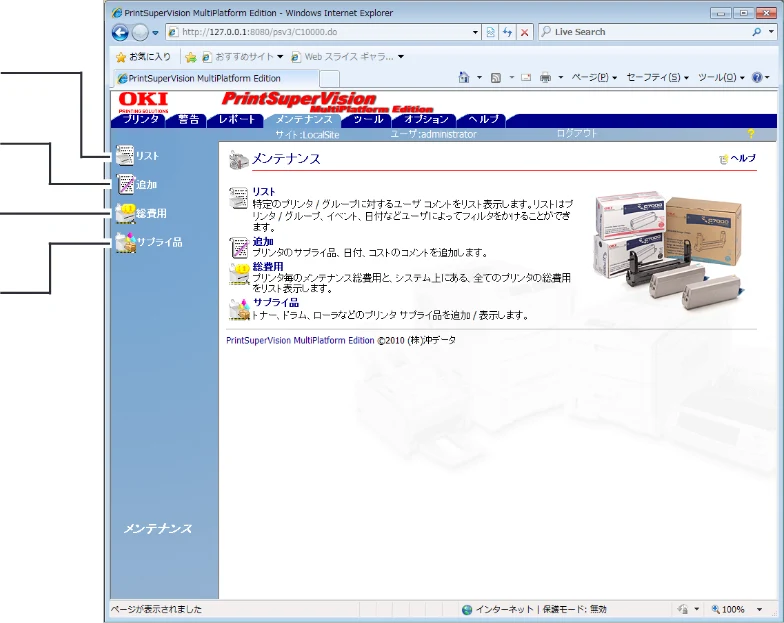784x623 pixels.
Task: Select the メンテナンス tab
Action: [x=304, y=120]
